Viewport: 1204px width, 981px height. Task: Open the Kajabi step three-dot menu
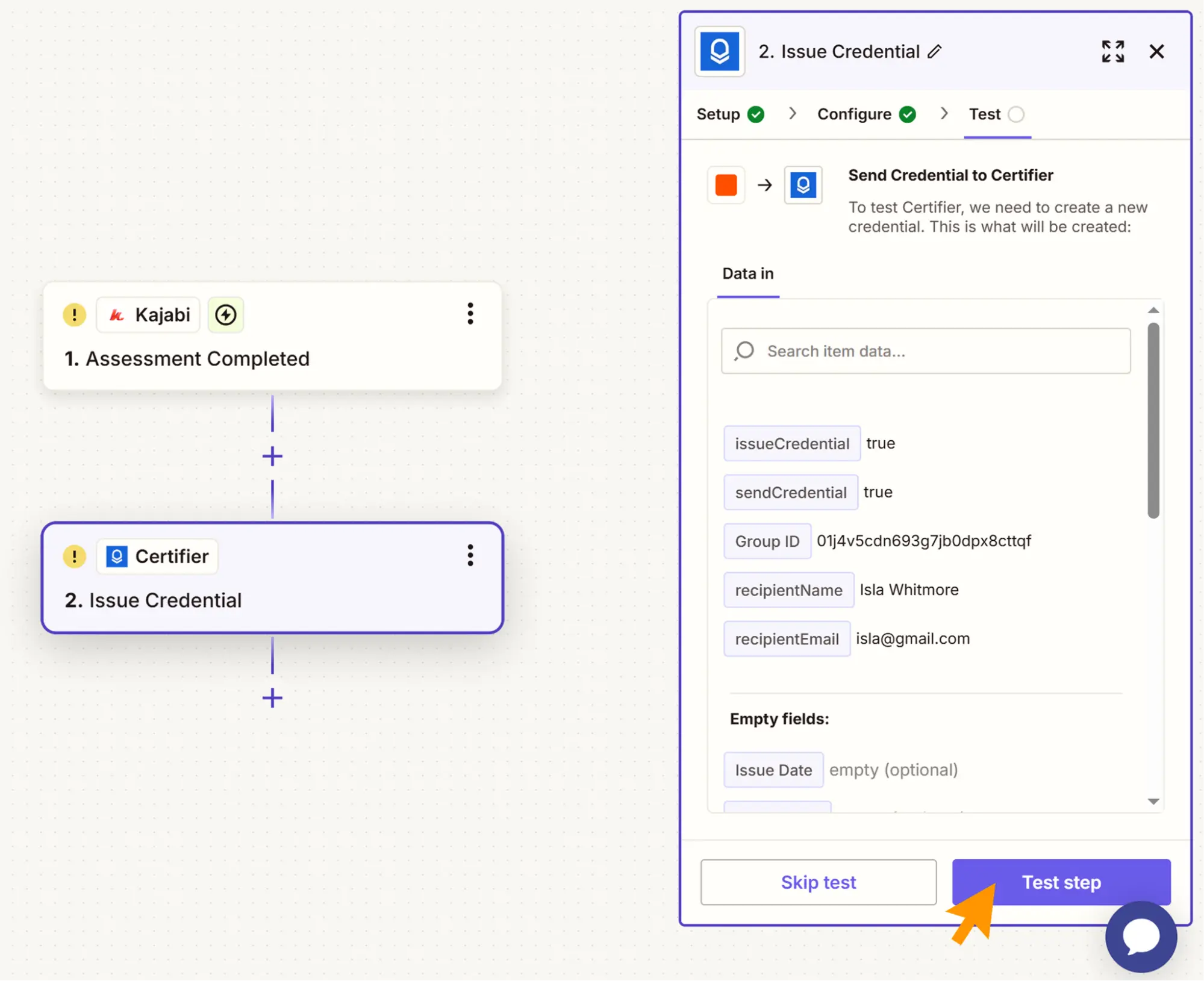pos(470,314)
